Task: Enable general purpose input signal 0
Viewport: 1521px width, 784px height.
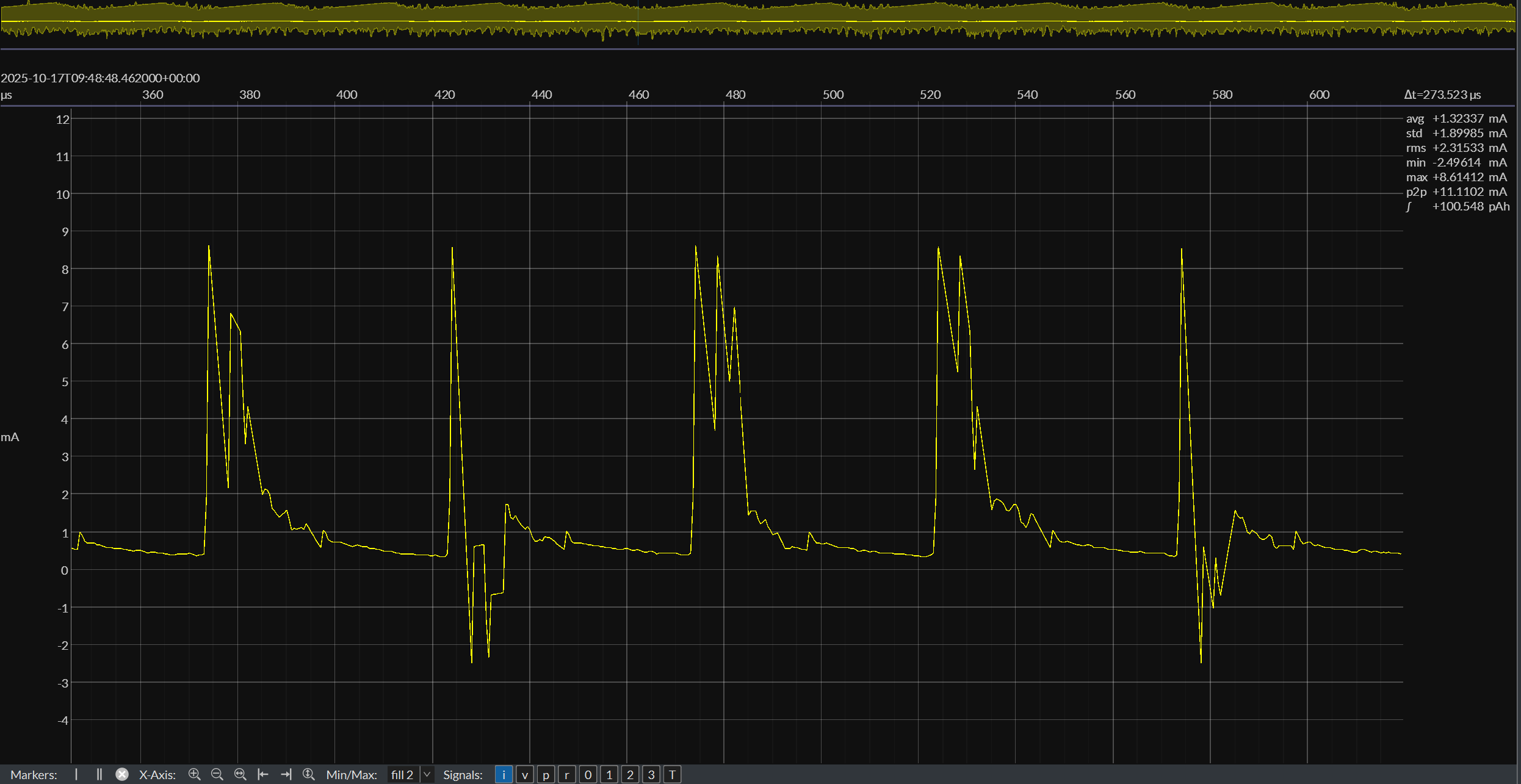Action: [588, 774]
